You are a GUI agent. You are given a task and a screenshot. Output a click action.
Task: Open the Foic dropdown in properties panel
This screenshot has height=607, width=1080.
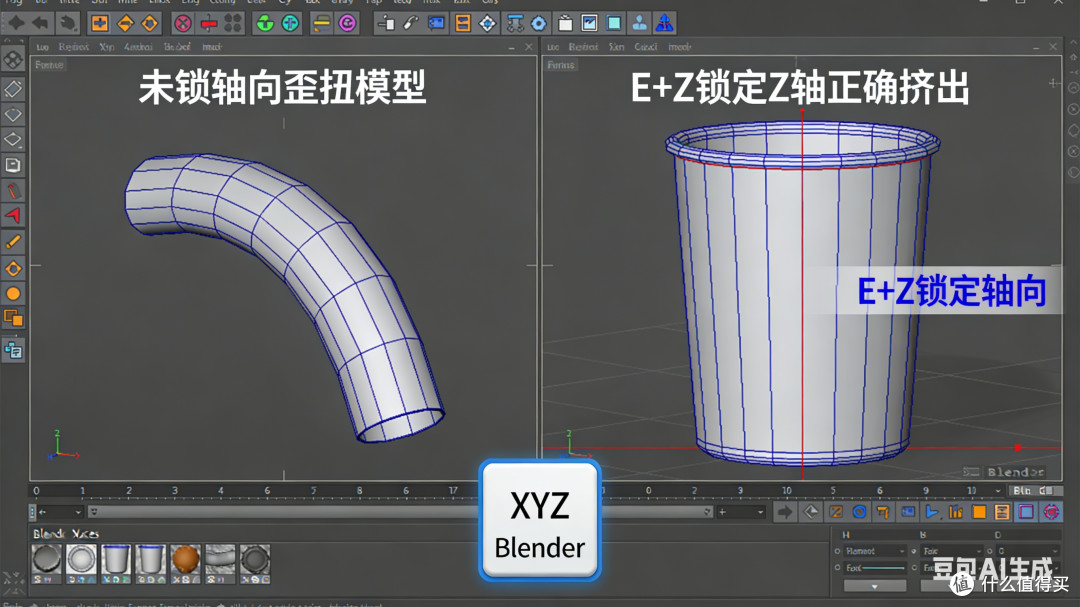tap(951, 551)
